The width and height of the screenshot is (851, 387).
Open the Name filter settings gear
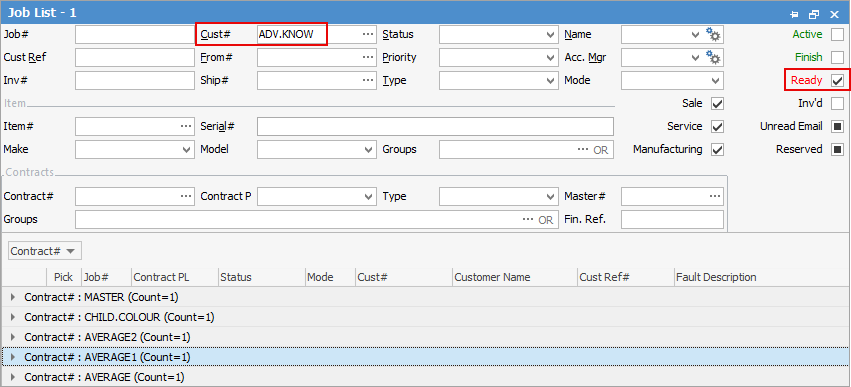click(713, 35)
